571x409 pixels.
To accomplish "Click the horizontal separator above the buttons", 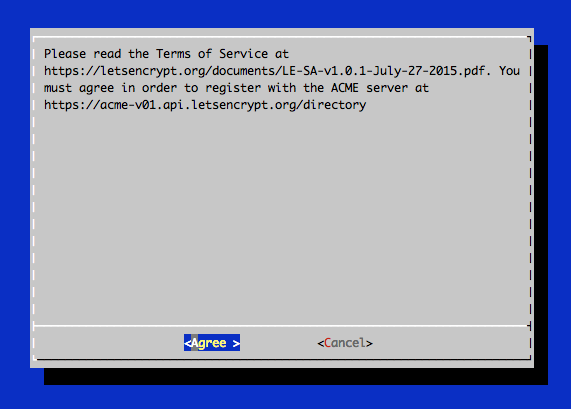I will point(281,326).
